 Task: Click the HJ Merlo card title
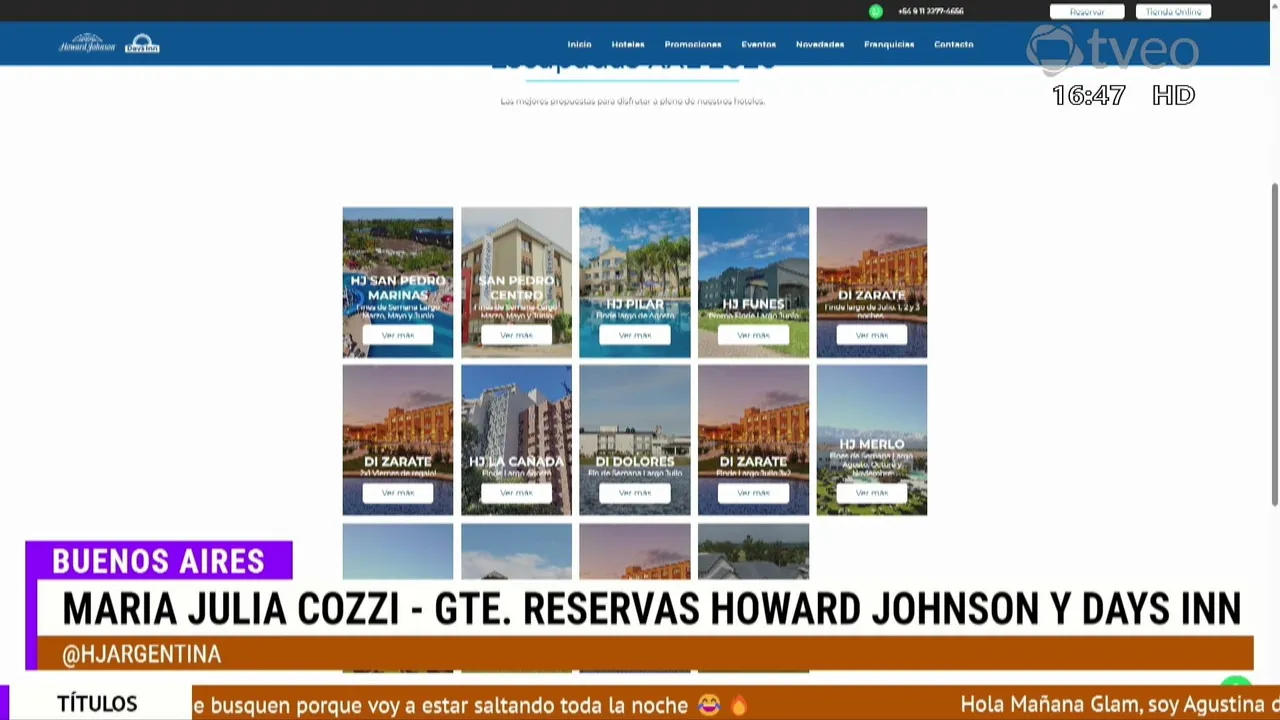click(872, 444)
